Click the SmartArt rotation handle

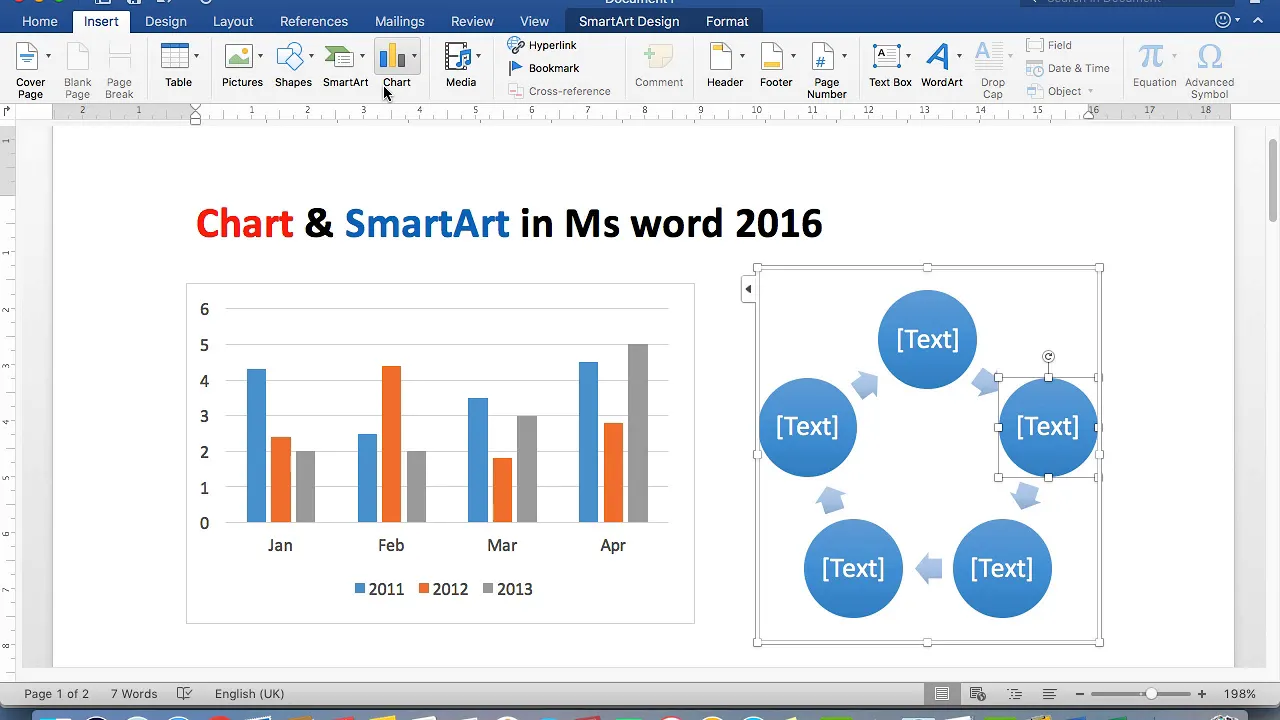click(x=1048, y=357)
